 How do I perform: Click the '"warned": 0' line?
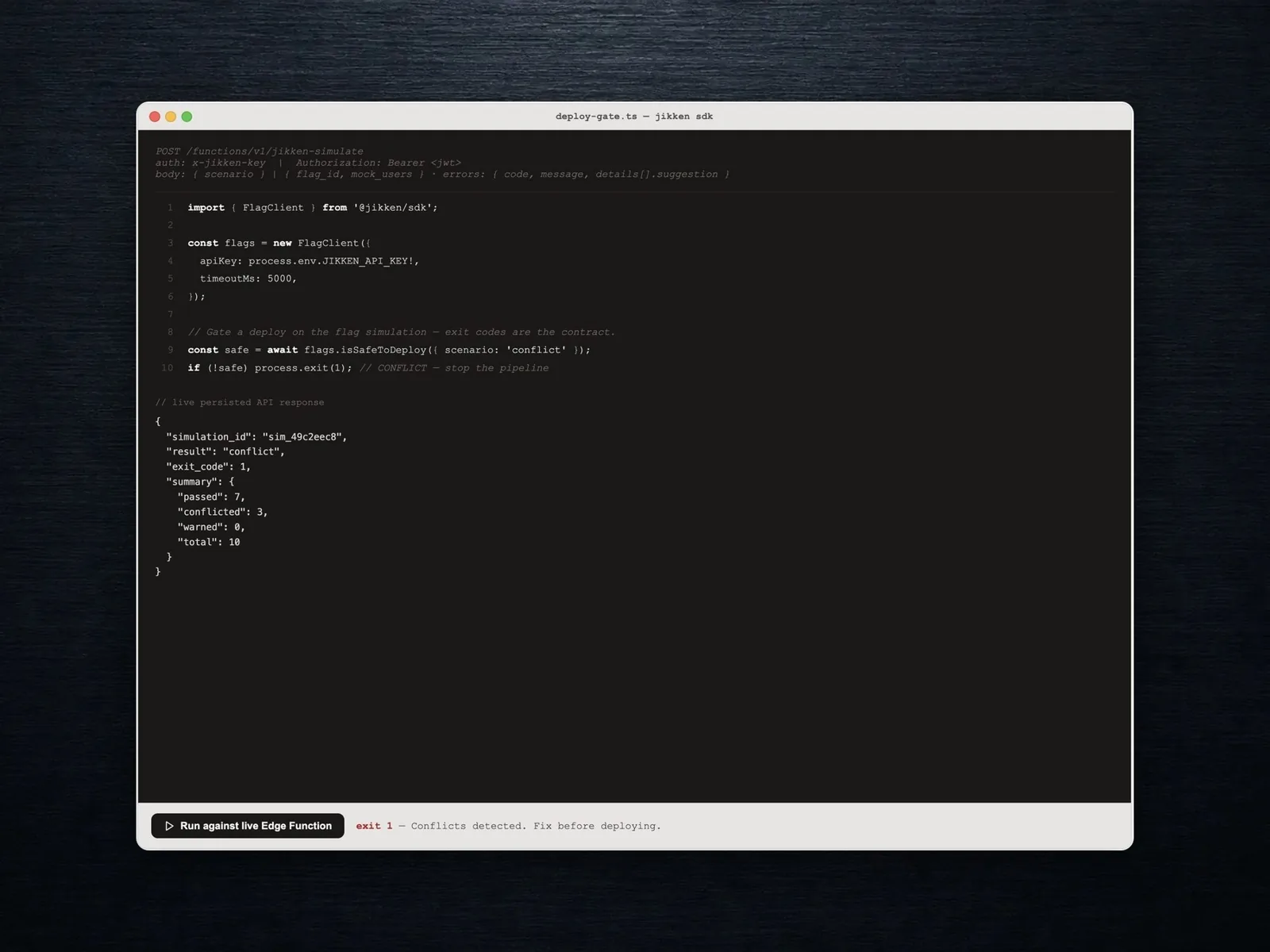pos(211,527)
